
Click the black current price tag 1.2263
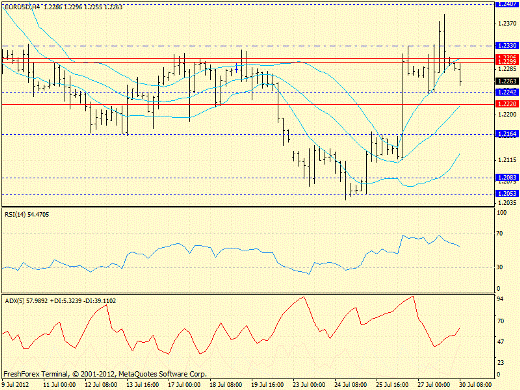[x=507, y=81]
